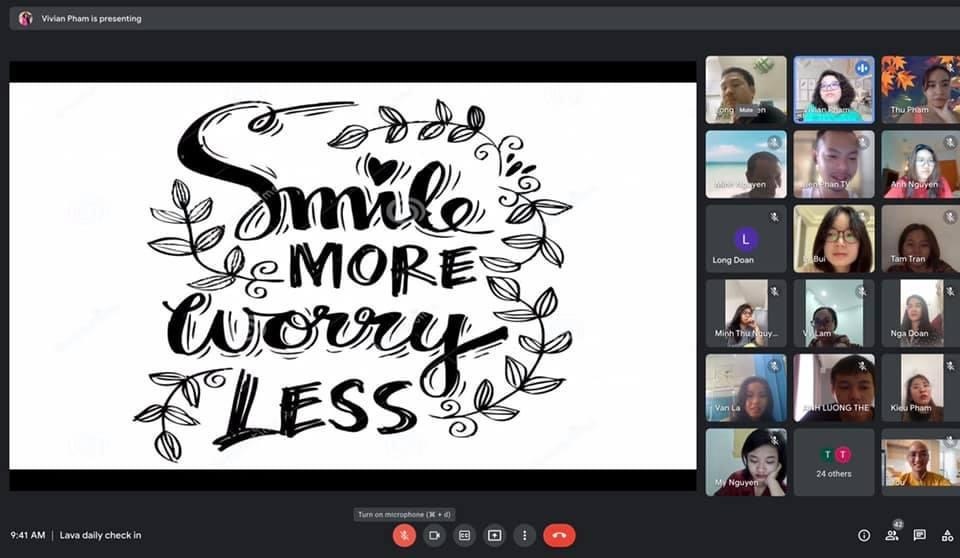Viewport: 960px width, 558px height.
Task: Leave call with red hang-up button
Action: point(559,535)
